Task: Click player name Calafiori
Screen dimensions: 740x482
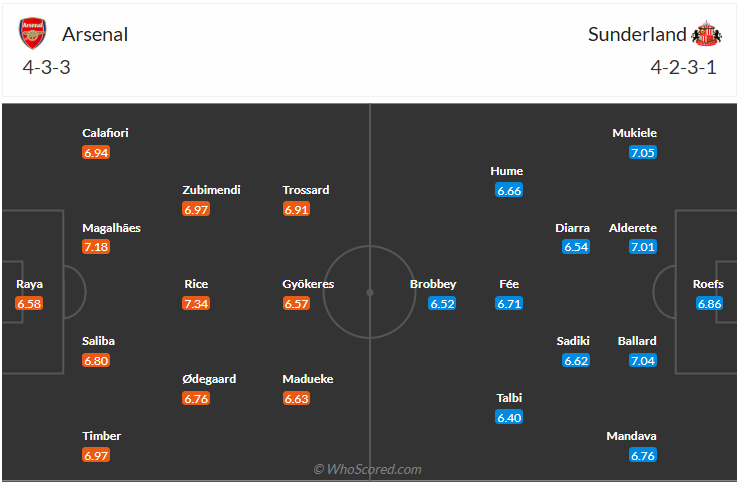Action: 105,133
